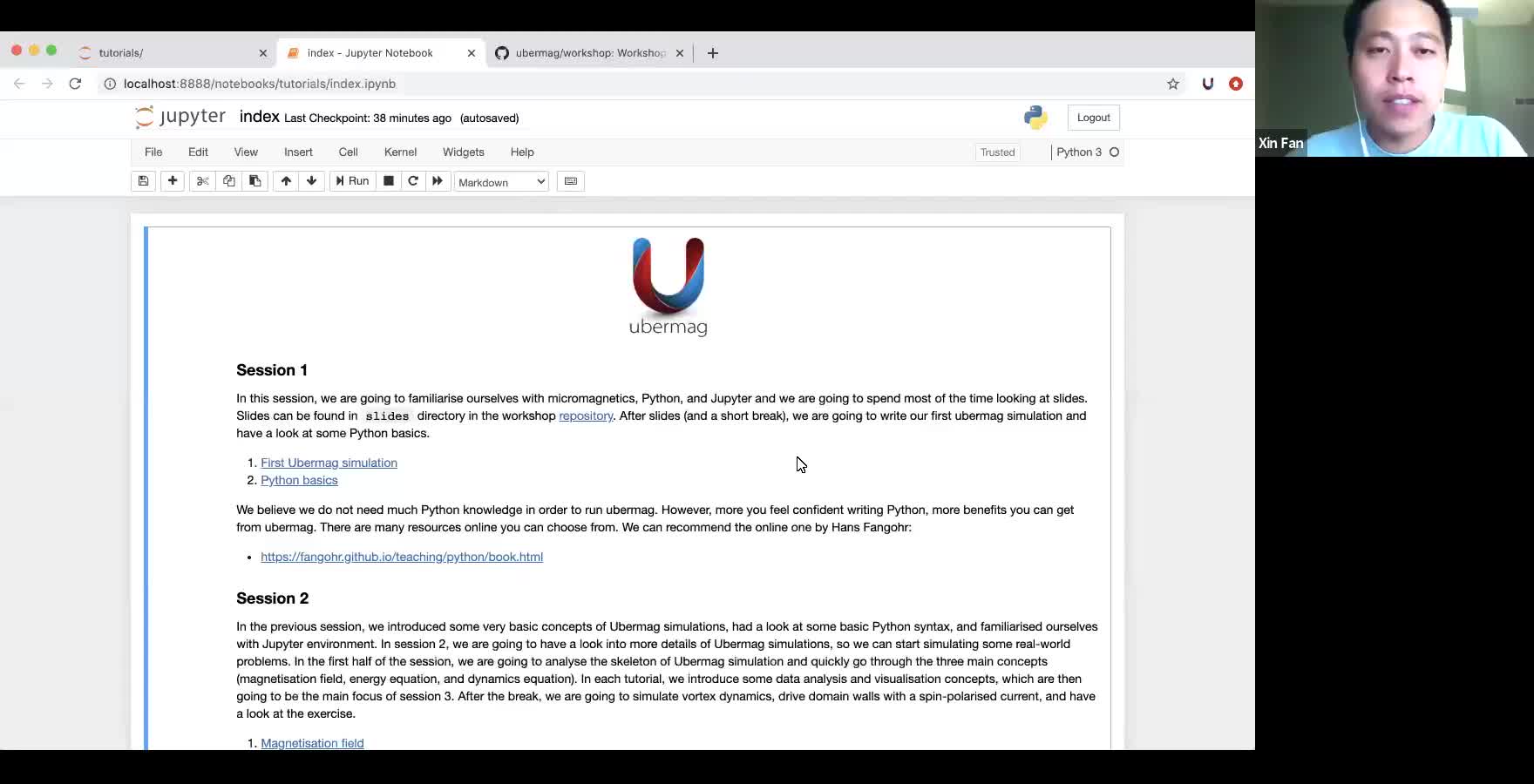
Task: Paste cells below icon
Action: pos(255,181)
